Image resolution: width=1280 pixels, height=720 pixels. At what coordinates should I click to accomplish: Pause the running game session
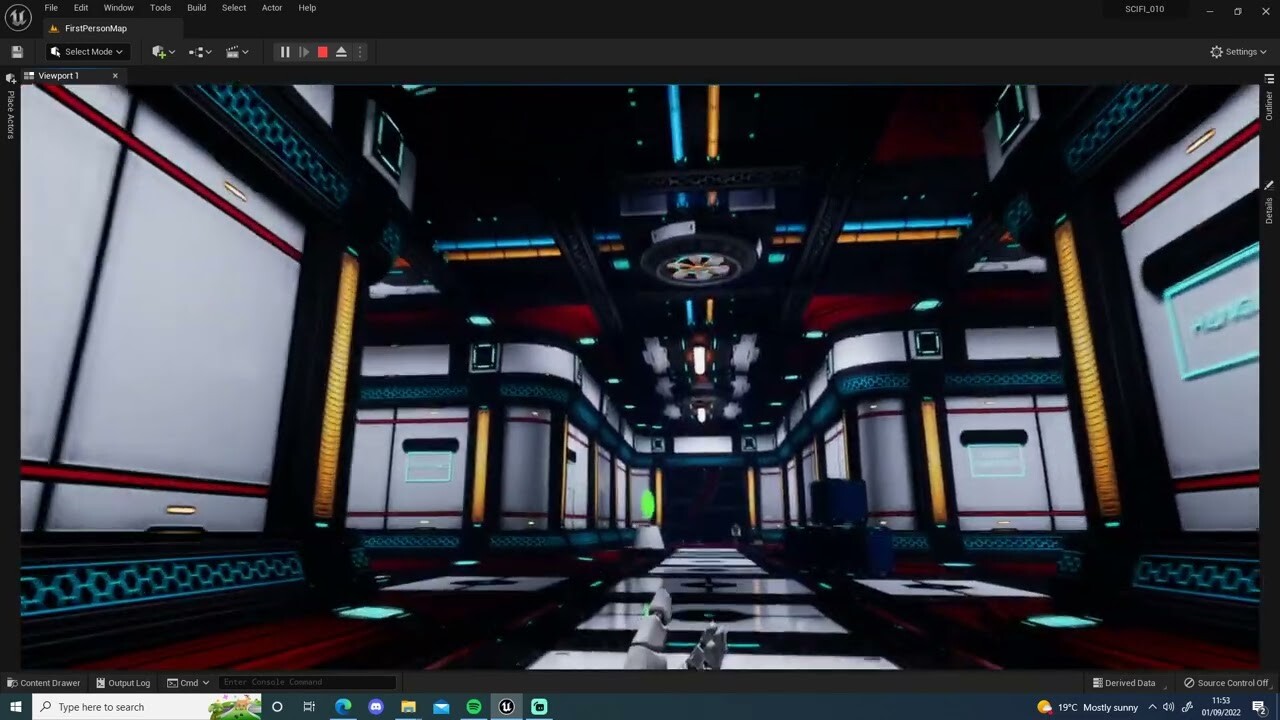coord(284,51)
